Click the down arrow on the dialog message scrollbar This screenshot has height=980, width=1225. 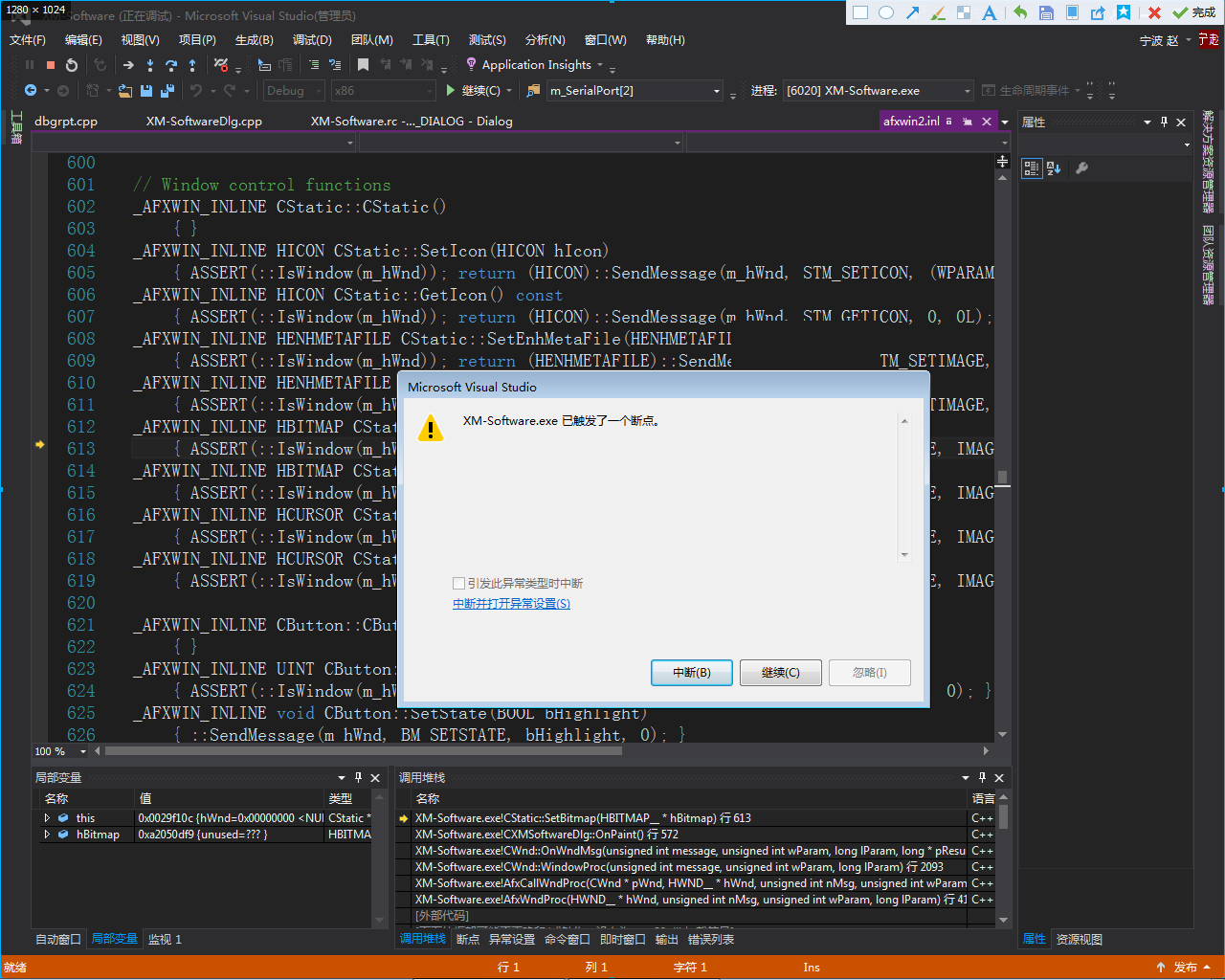[x=904, y=555]
